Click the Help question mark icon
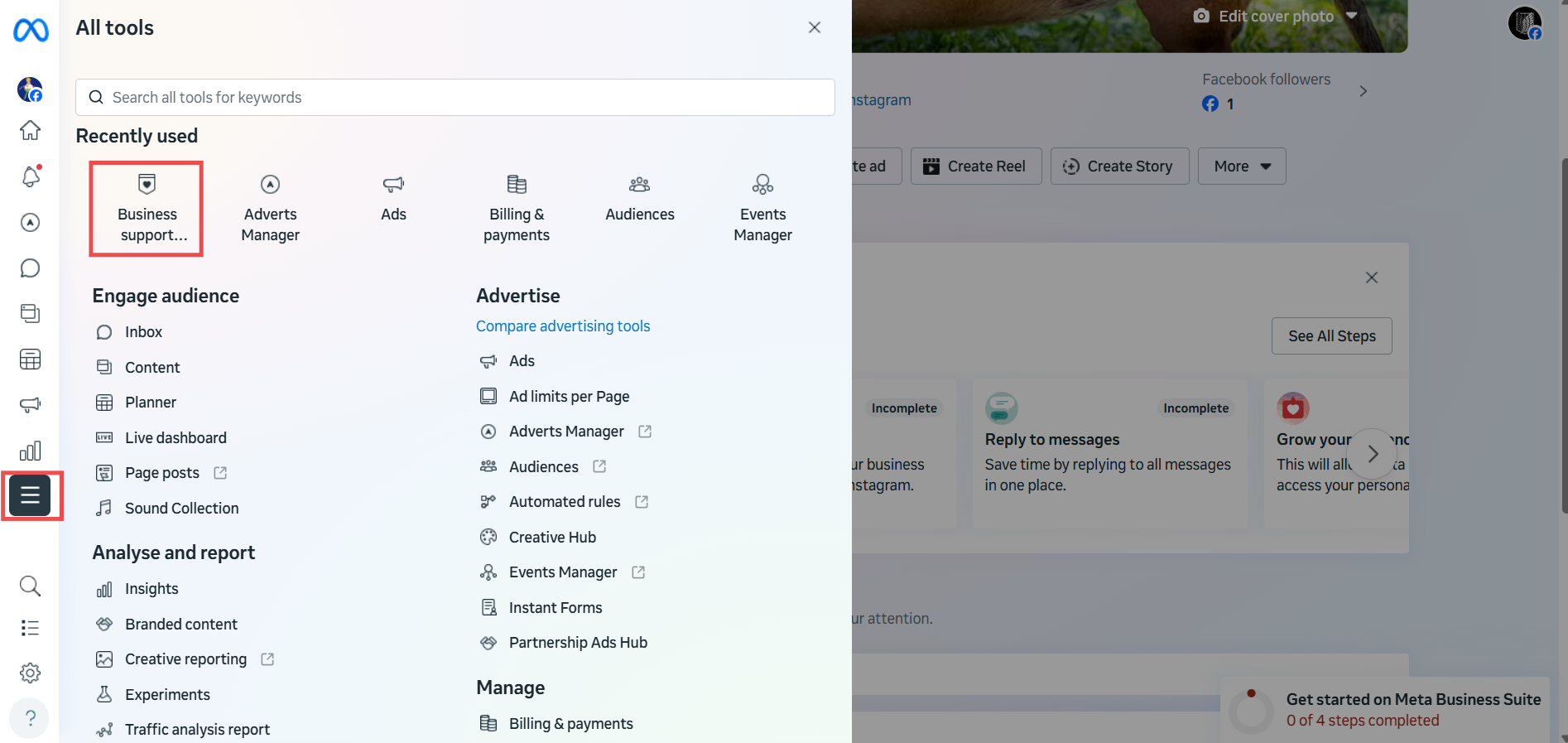The image size is (1568, 743). pyautogui.click(x=31, y=717)
